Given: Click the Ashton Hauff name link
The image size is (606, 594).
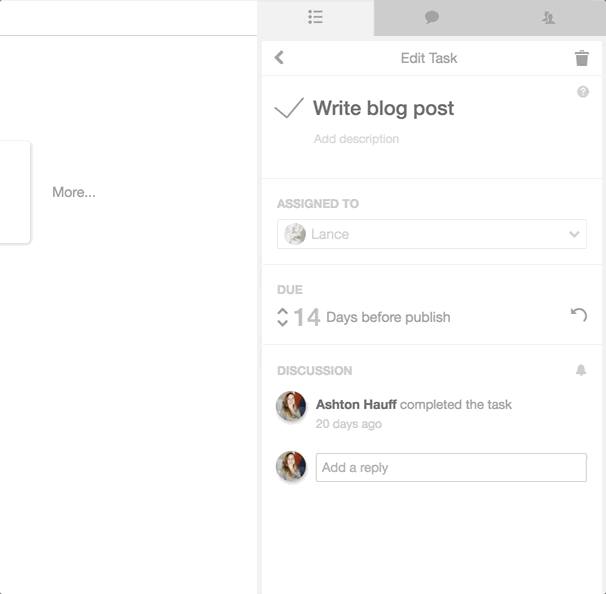Looking at the screenshot, I should [356, 404].
